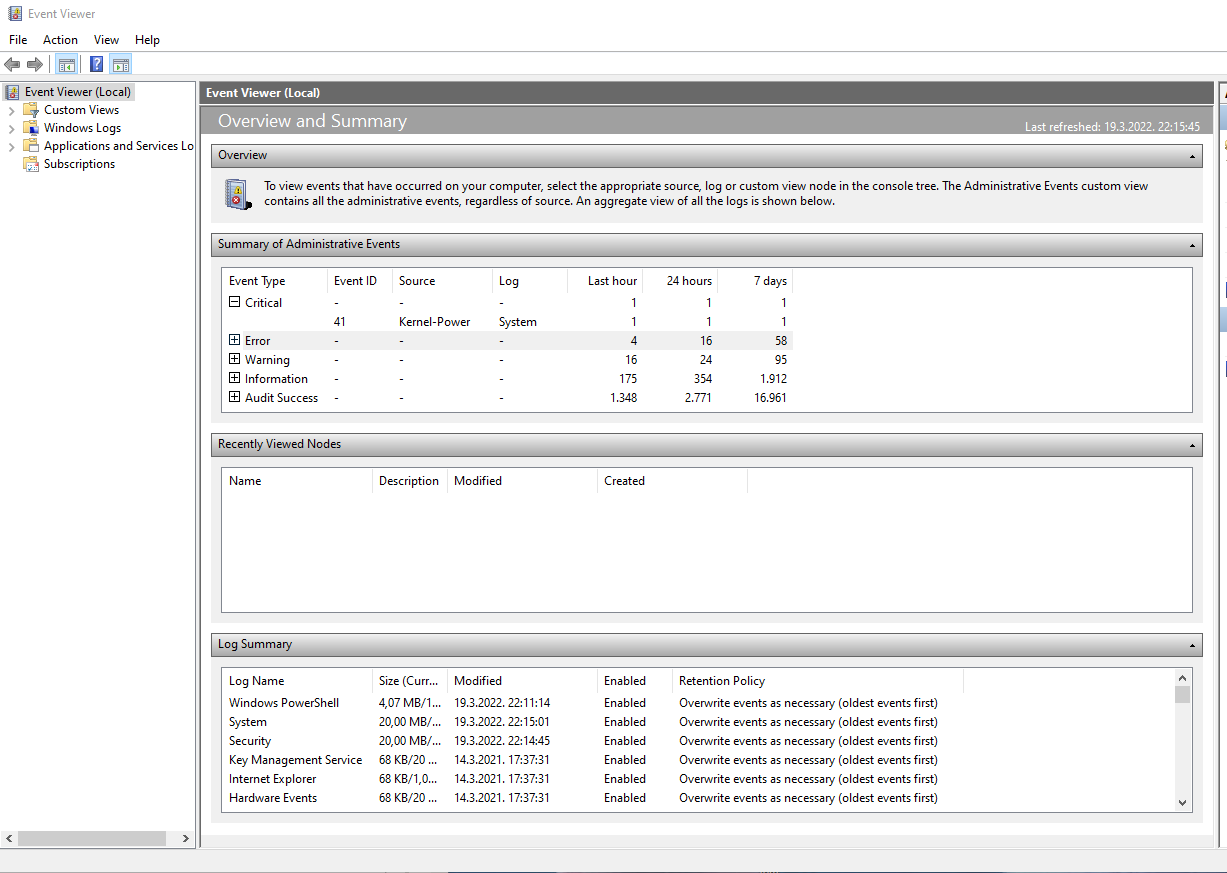Collapse the Overview section
The image size is (1227, 873).
[x=1192, y=156]
